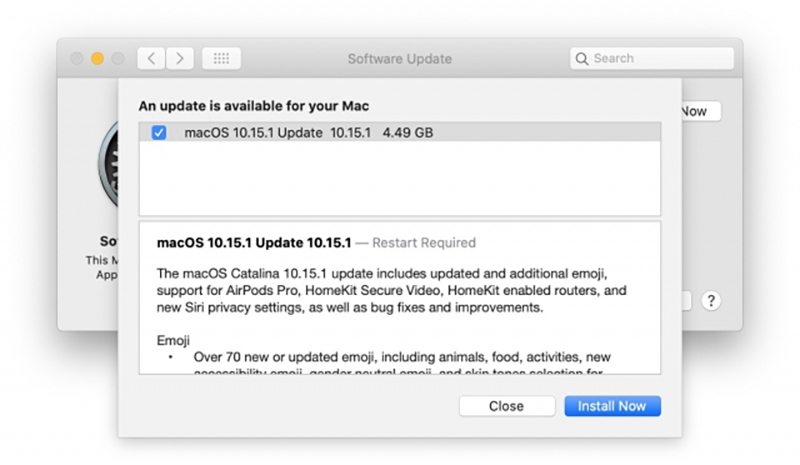Click the Software Update window title

tap(399, 59)
